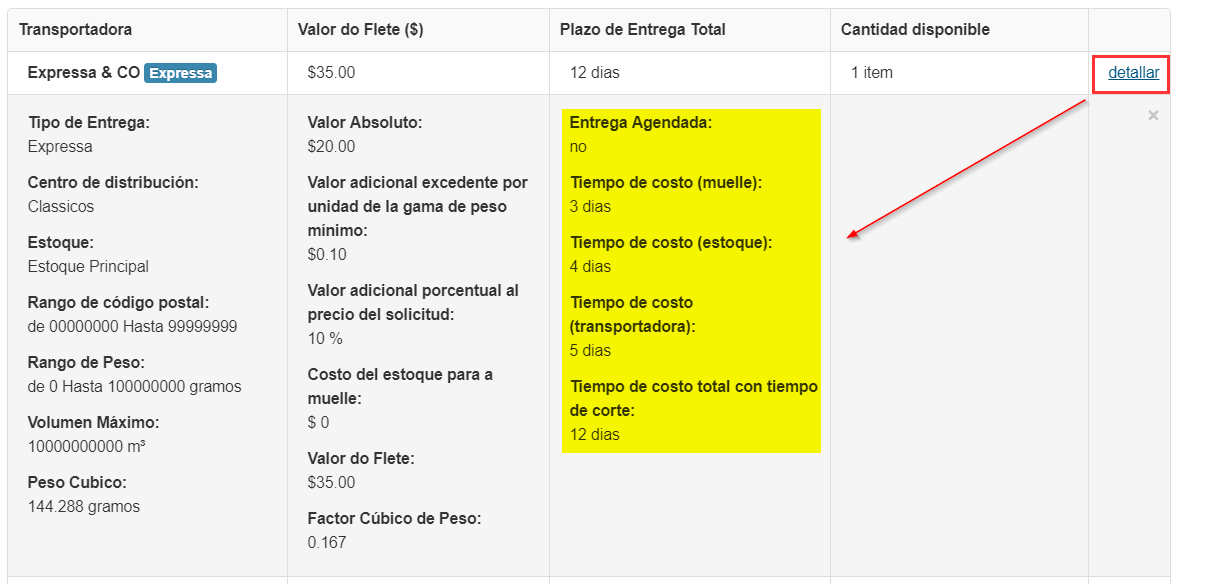Screen dimensions: 1205x584
Task: Select the Valor Absoluto label
Action: (x=365, y=123)
